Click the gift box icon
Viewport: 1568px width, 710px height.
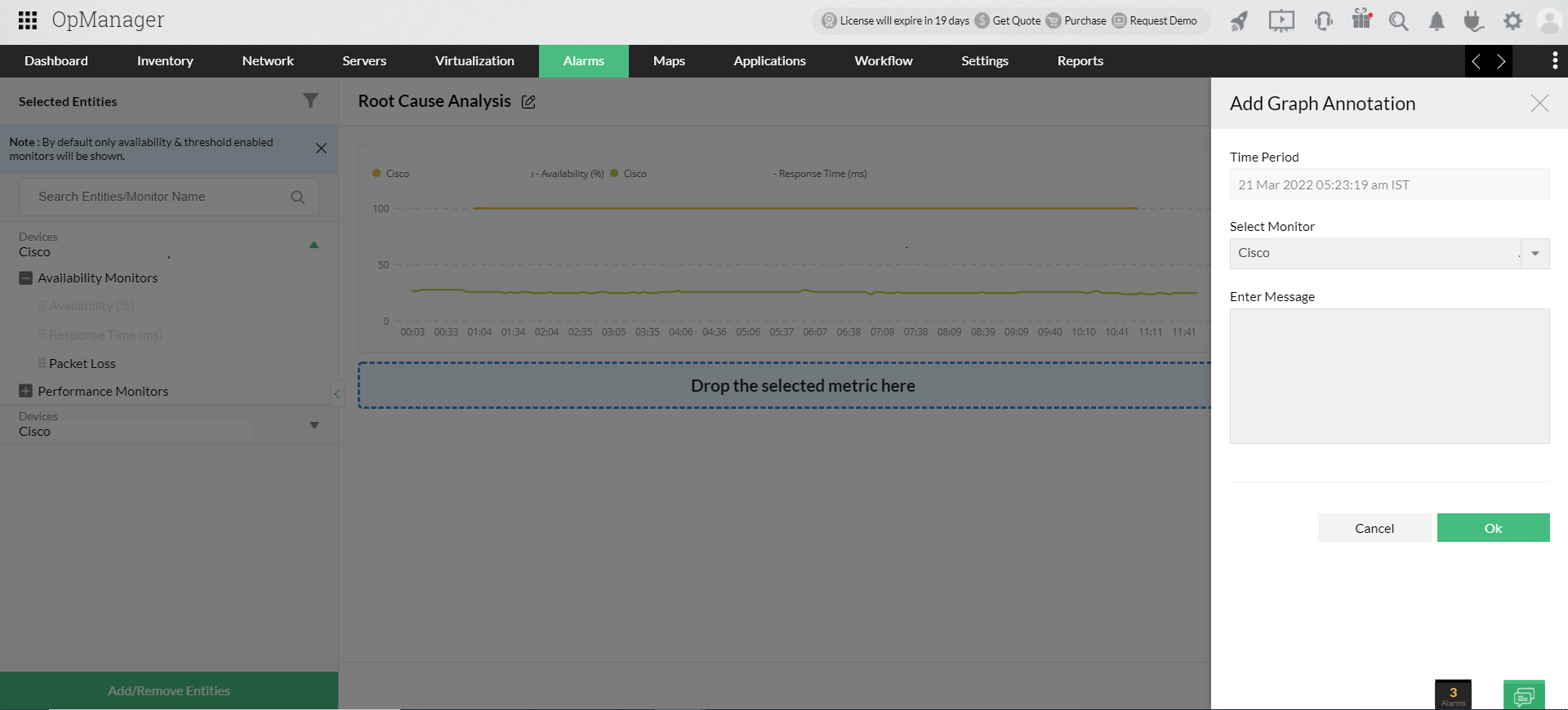(1361, 20)
